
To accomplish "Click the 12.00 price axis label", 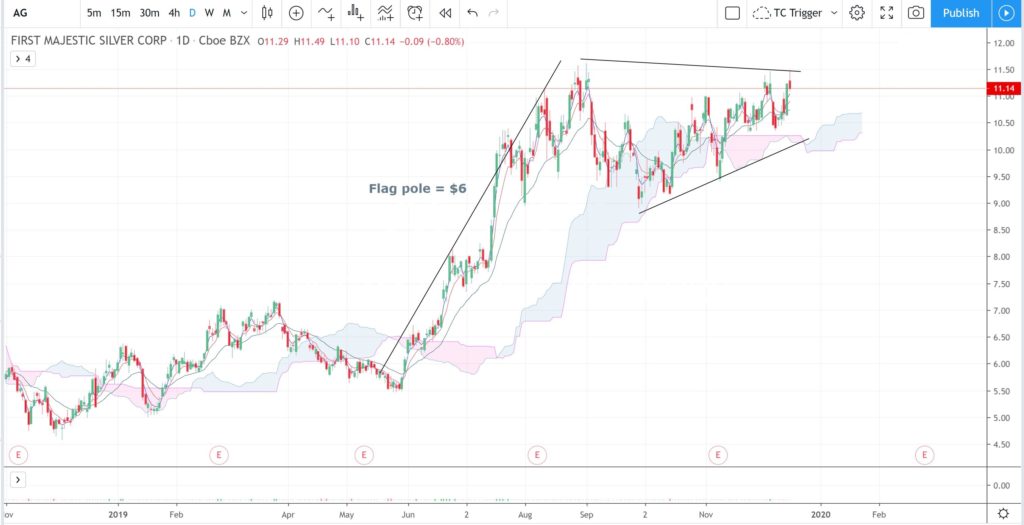I will 1004,43.
